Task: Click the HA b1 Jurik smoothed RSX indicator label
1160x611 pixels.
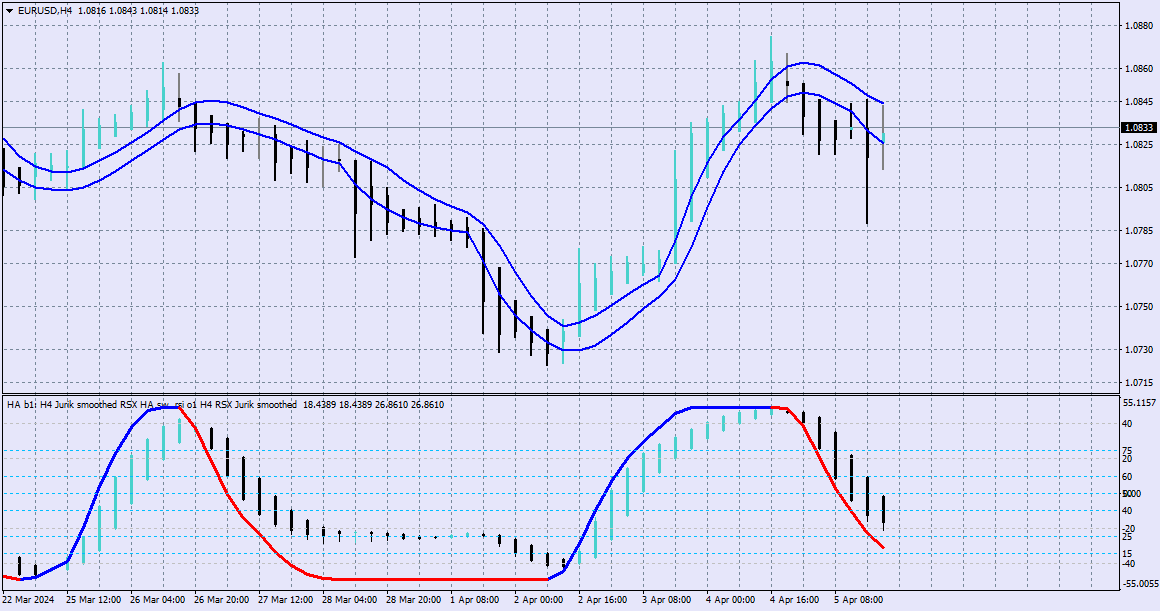Action: pyautogui.click(x=152, y=405)
